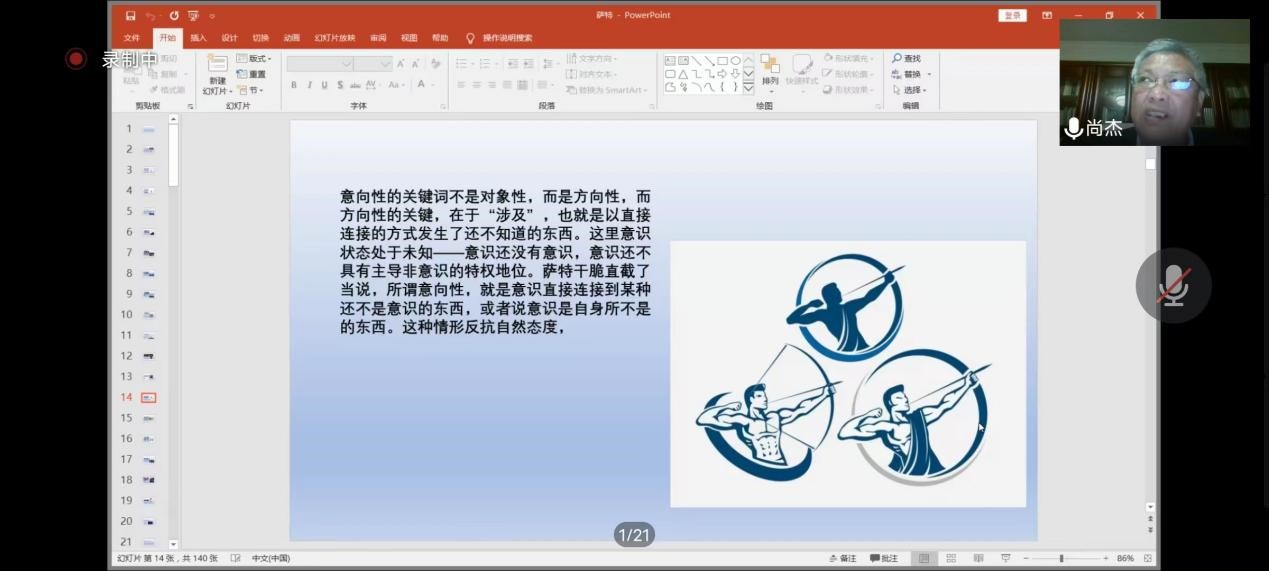
Task: Select the oval shape in shapes gallery
Action: pyautogui.click(x=736, y=61)
